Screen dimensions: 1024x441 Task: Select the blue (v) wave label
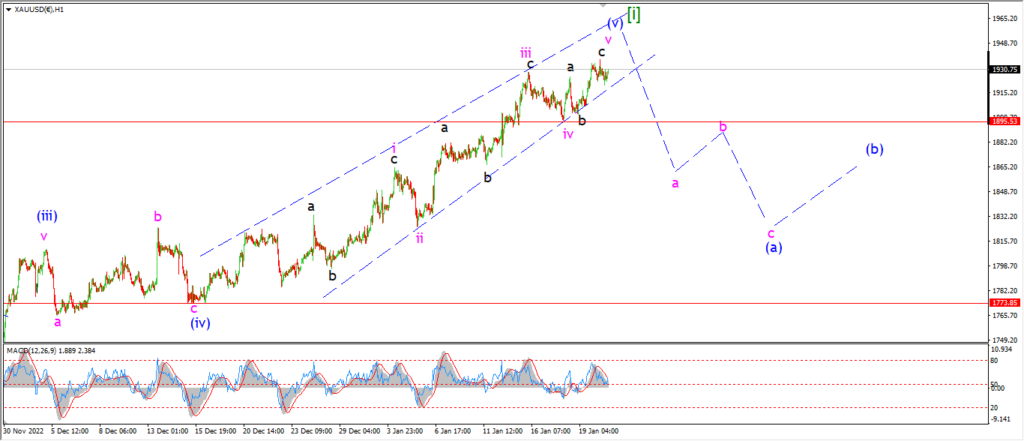pyautogui.click(x=615, y=24)
